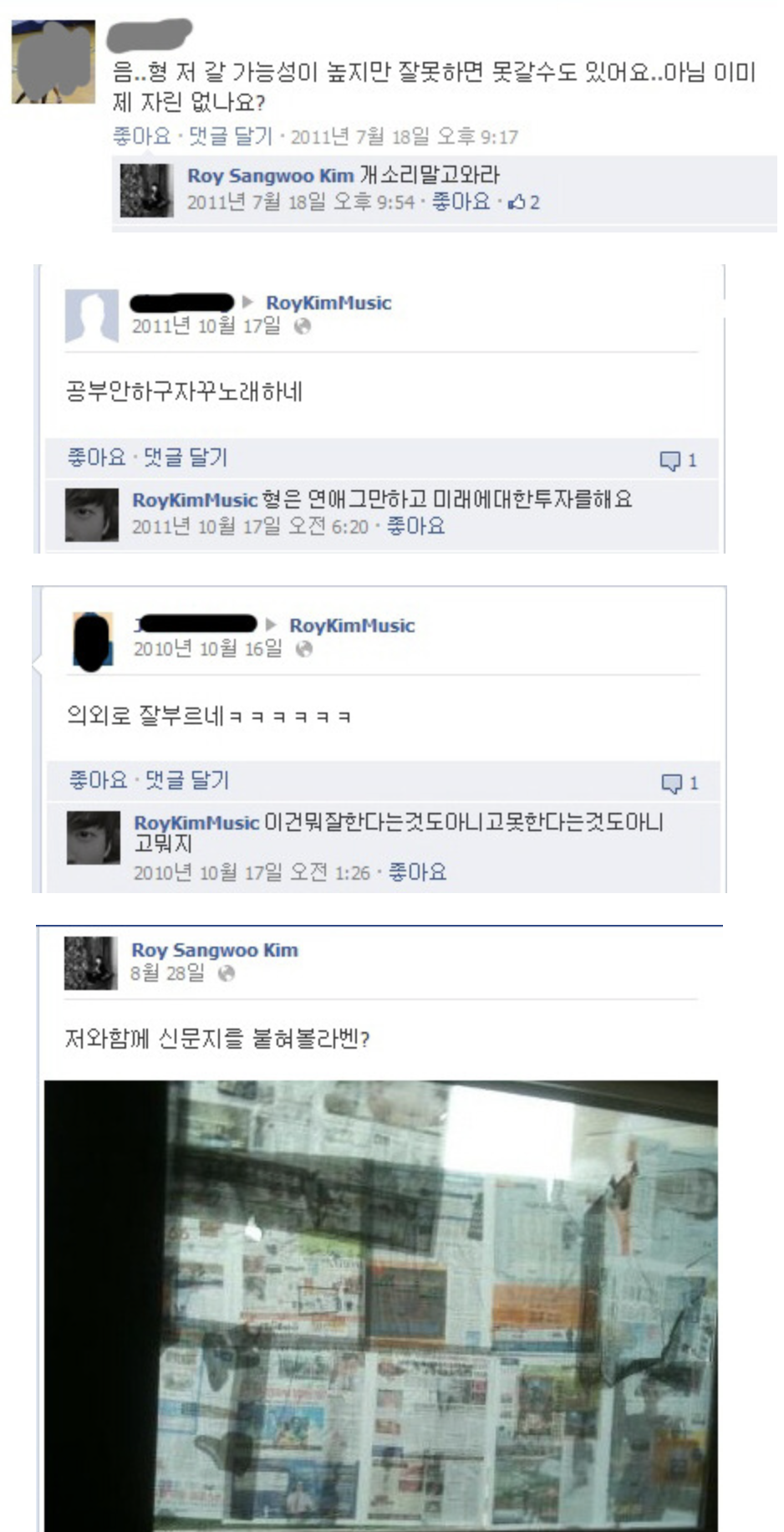Open Roy Sangwoo Kim name on newspaper post

click(215, 950)
